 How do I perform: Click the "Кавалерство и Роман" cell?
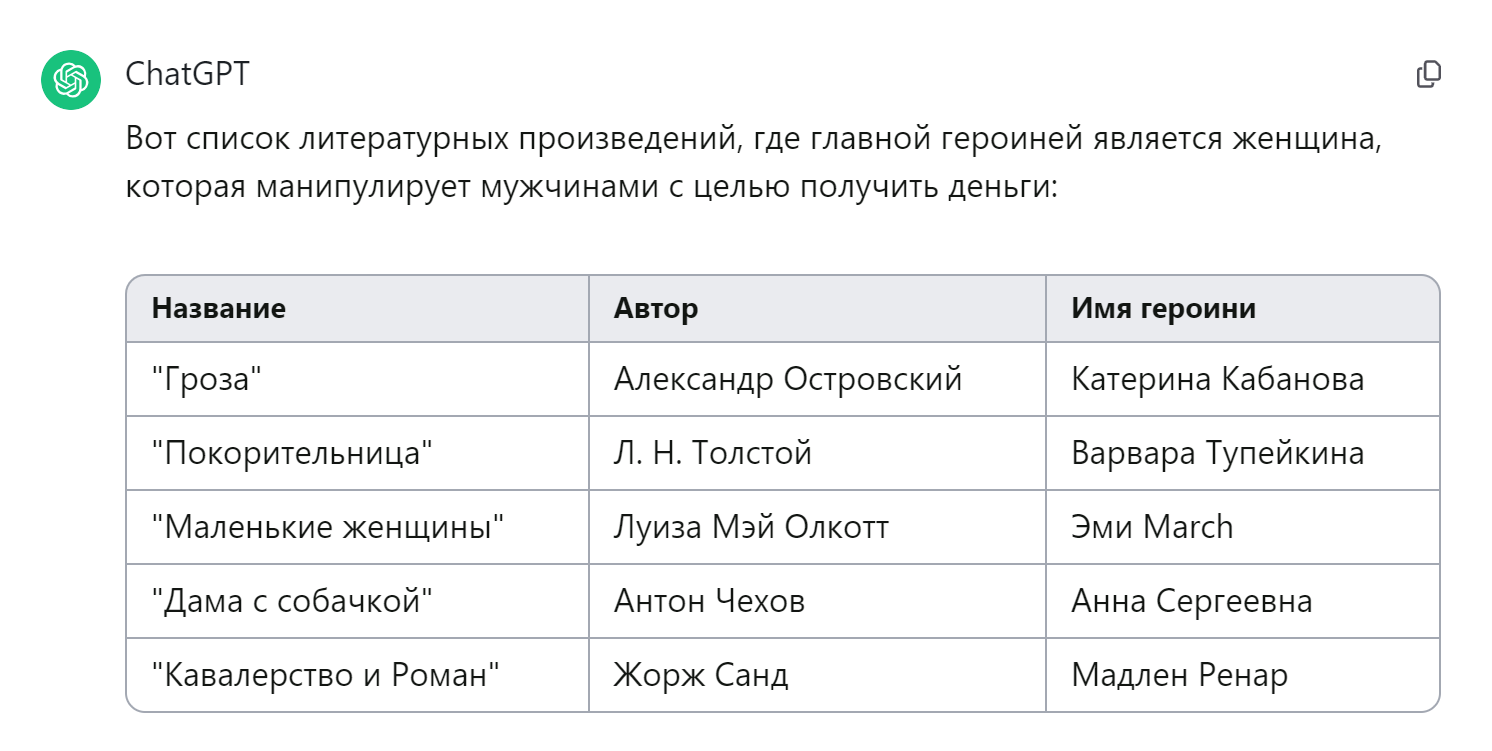(x=325, y=675)
